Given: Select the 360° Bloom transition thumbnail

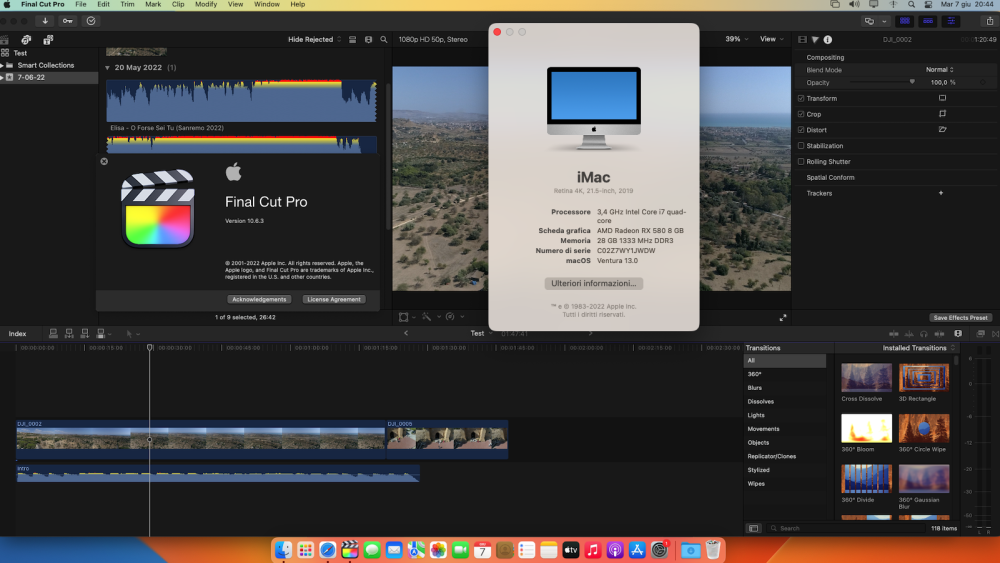Looking at the screenshot, I should (x=866, y=428).
